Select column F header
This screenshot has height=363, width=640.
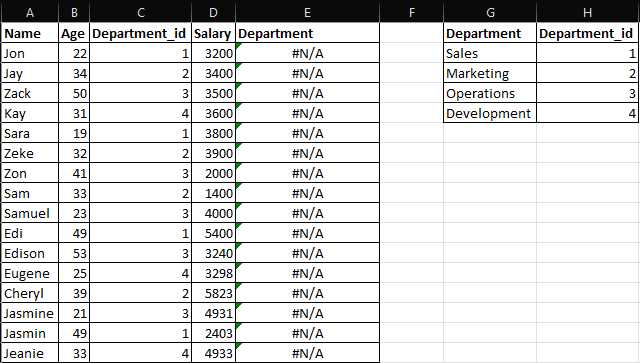[411, 13]
